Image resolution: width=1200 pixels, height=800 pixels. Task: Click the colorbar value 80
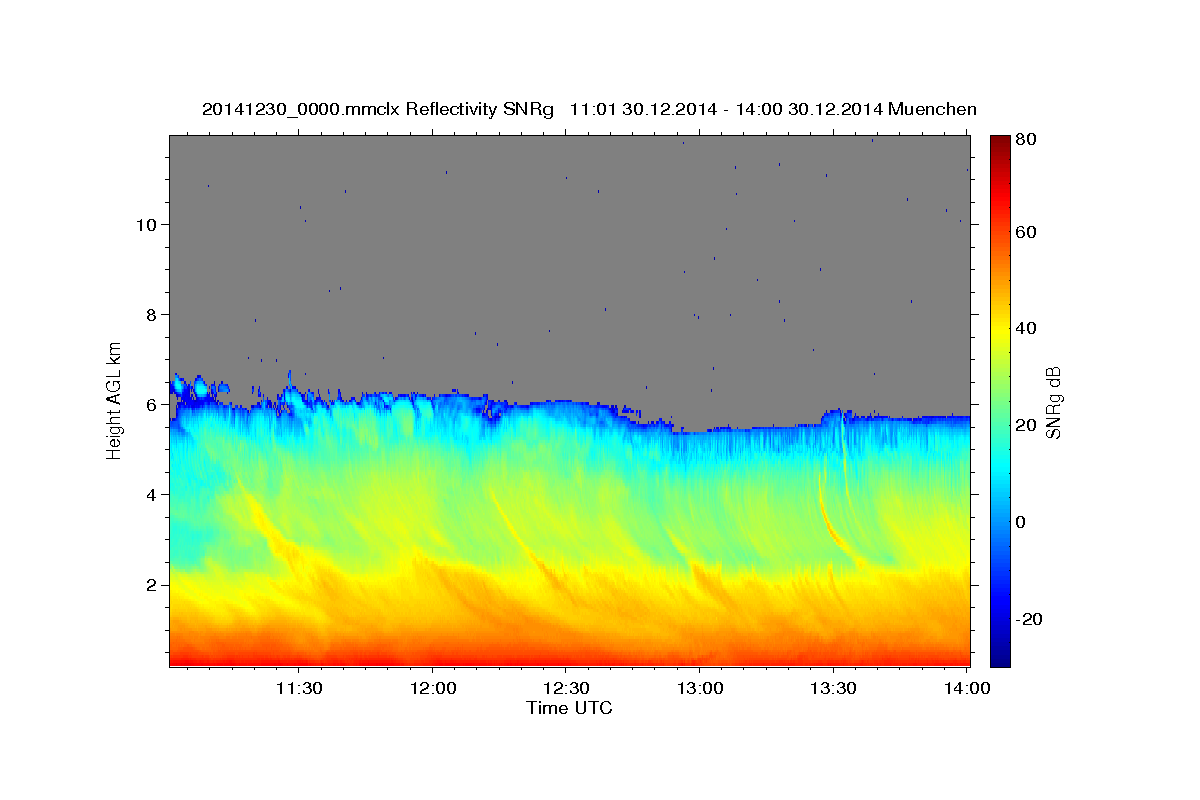[1028, 139]
